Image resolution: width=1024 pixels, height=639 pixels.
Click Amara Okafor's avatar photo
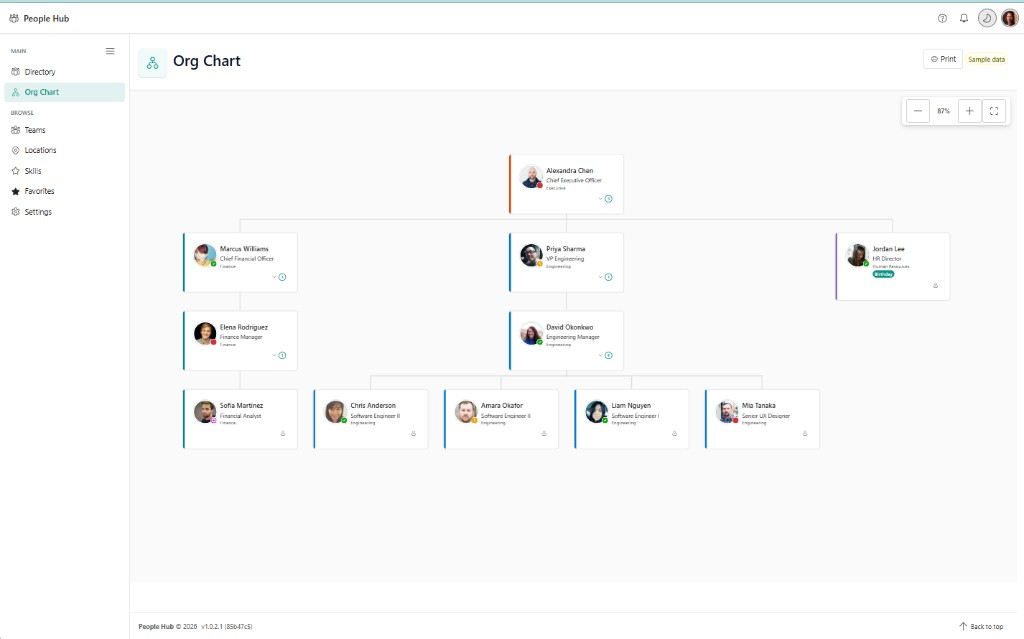(466, 412)
